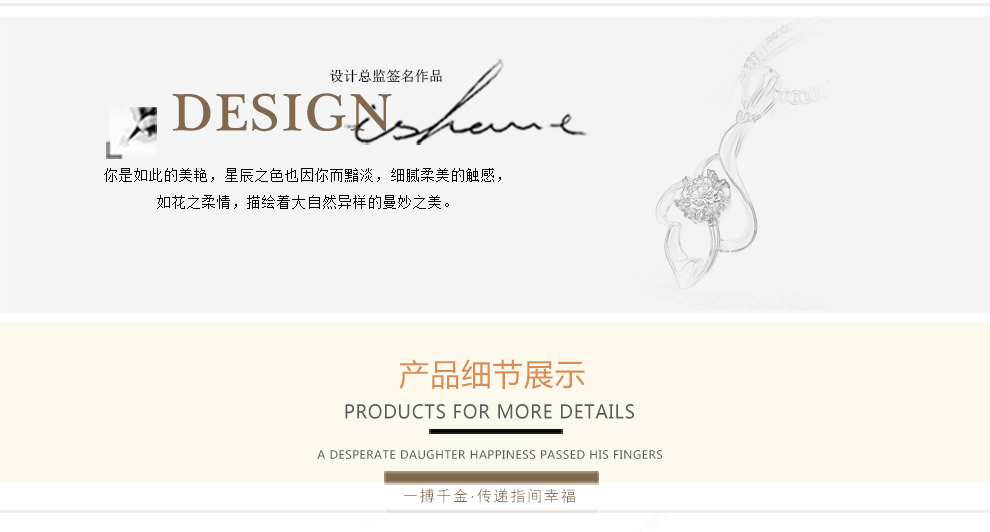Click the gold DESIGN heading
Screen dimensions: 990x532
(x=282, y=113)
